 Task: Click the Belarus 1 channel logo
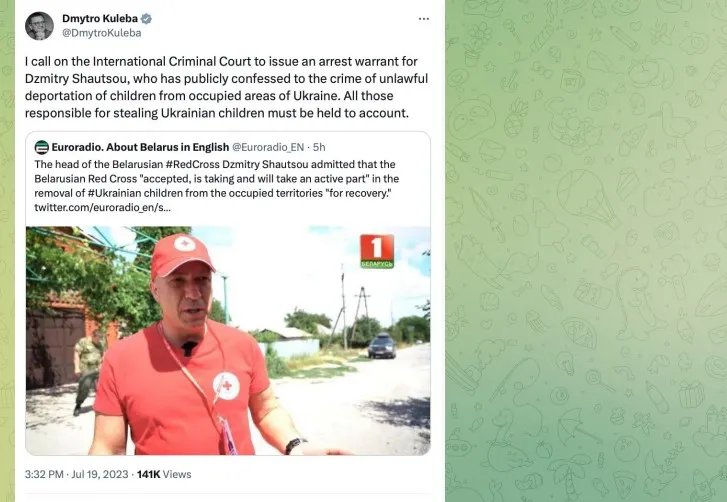click(377, 251)
